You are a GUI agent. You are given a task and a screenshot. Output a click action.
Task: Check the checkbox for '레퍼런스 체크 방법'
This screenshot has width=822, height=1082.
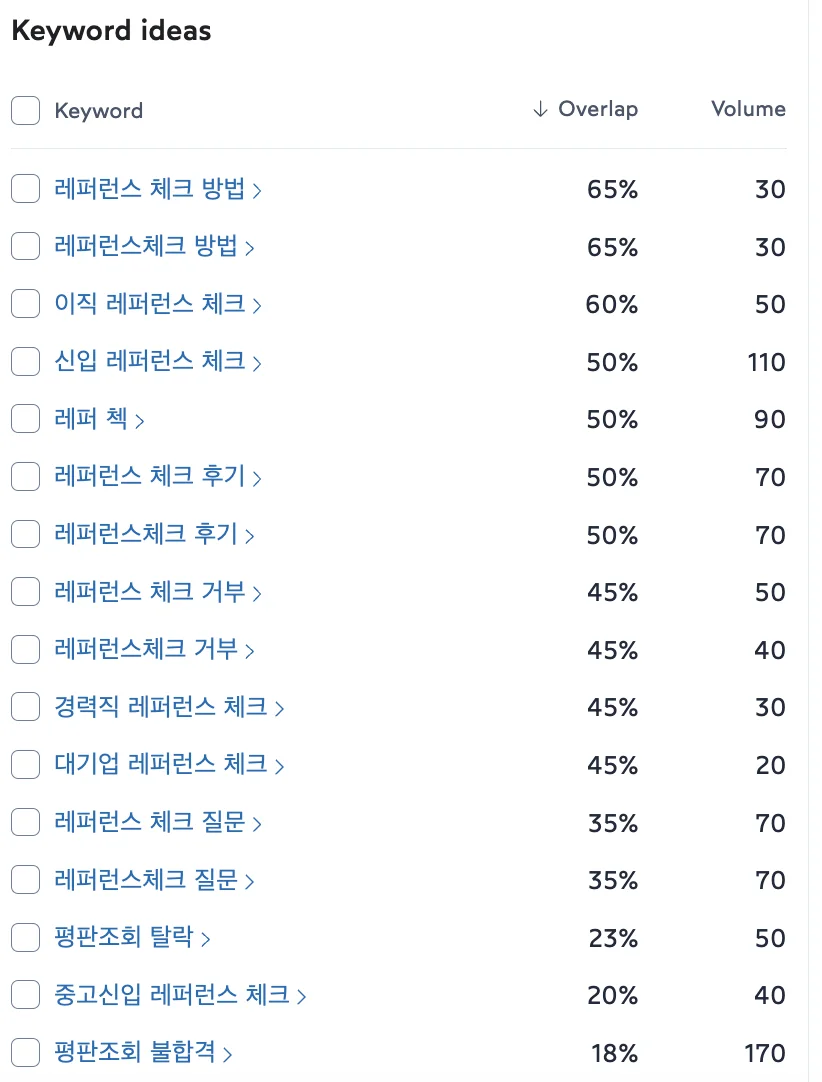coord(25,189)
